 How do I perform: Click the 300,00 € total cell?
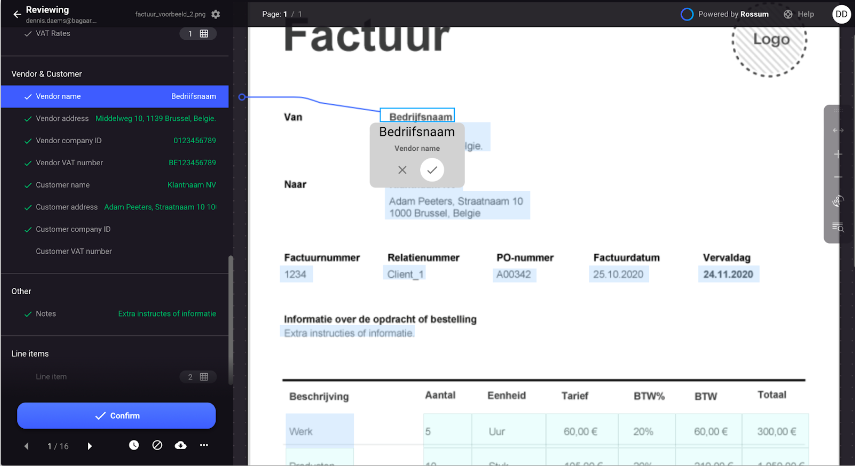pyautogui.click(x=775, y=431)
